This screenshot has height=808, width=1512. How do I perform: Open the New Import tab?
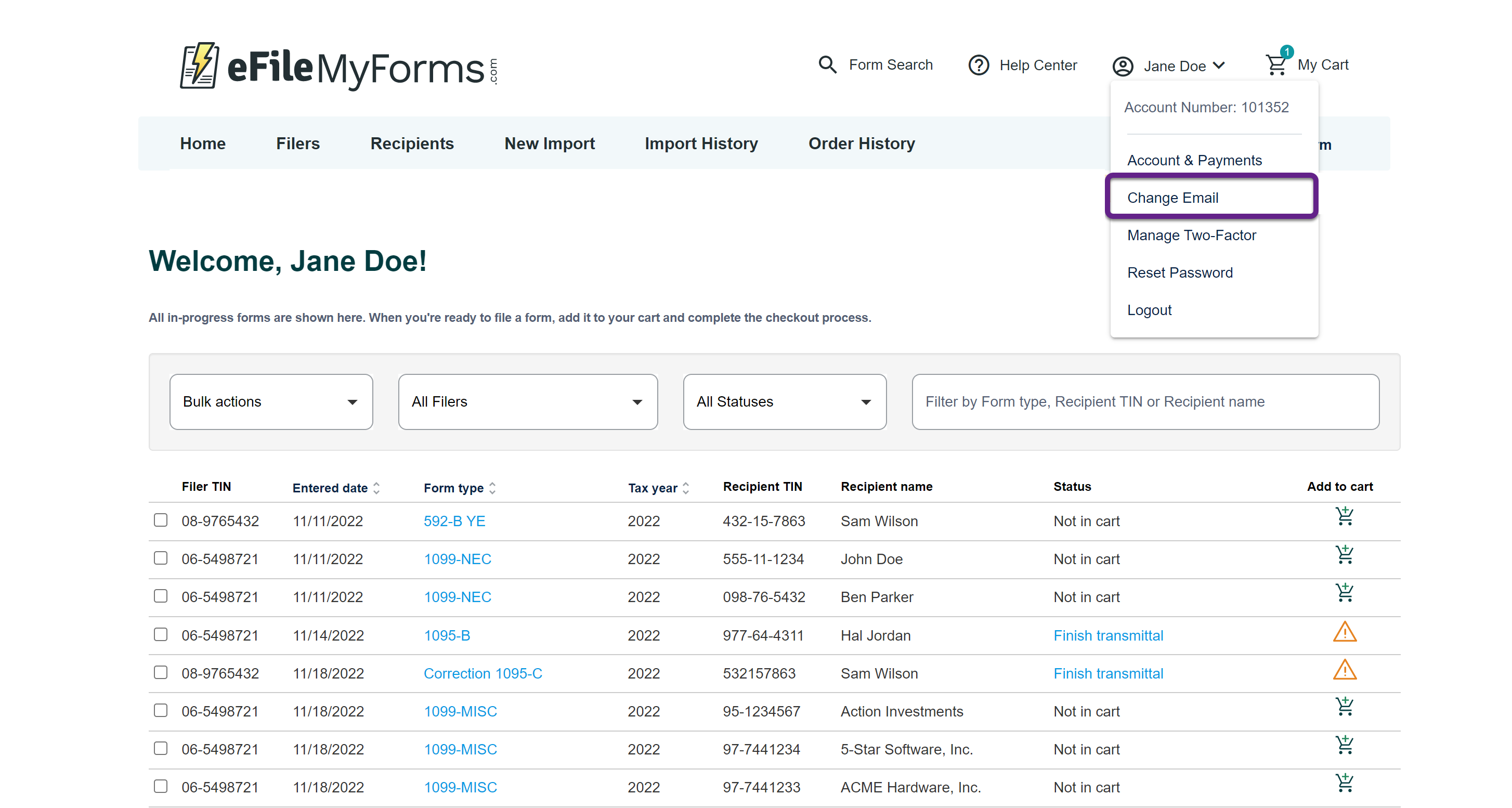pyautogui.click(x=550, y=143)
